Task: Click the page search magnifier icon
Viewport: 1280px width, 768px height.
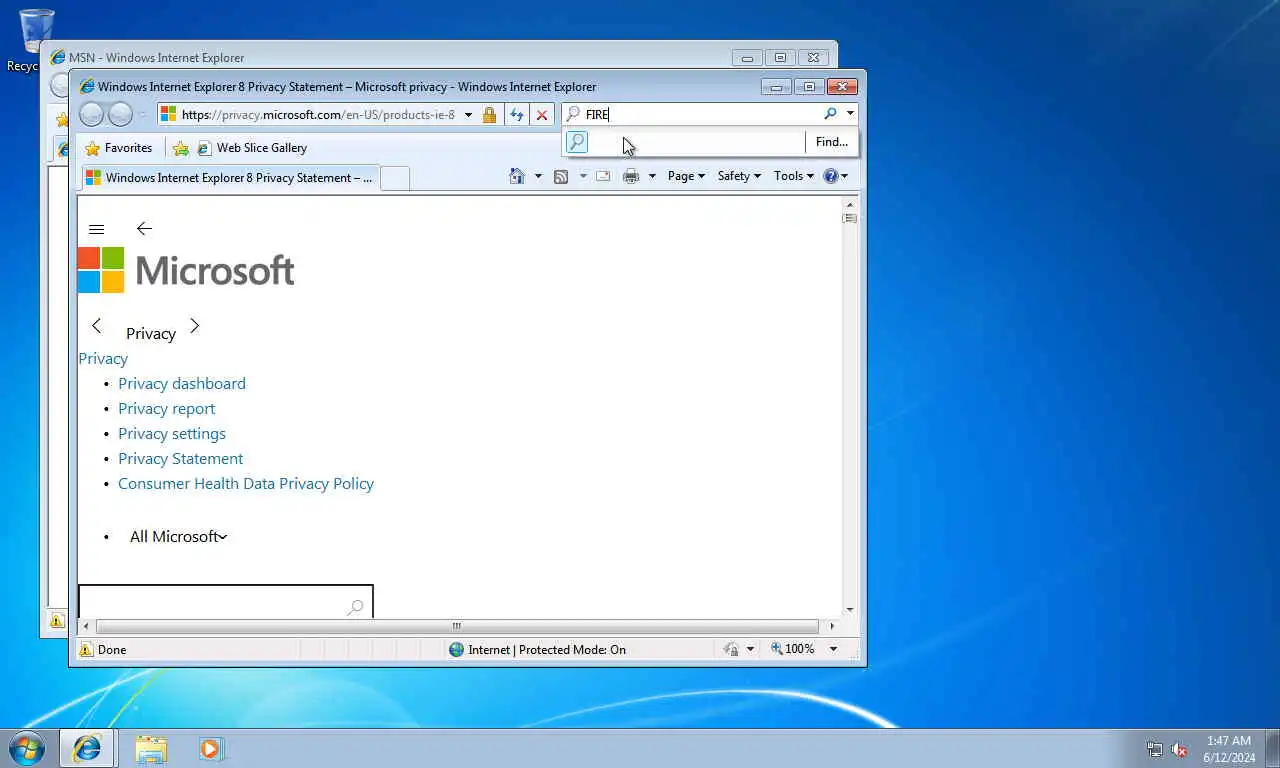Action: point(355,607)
